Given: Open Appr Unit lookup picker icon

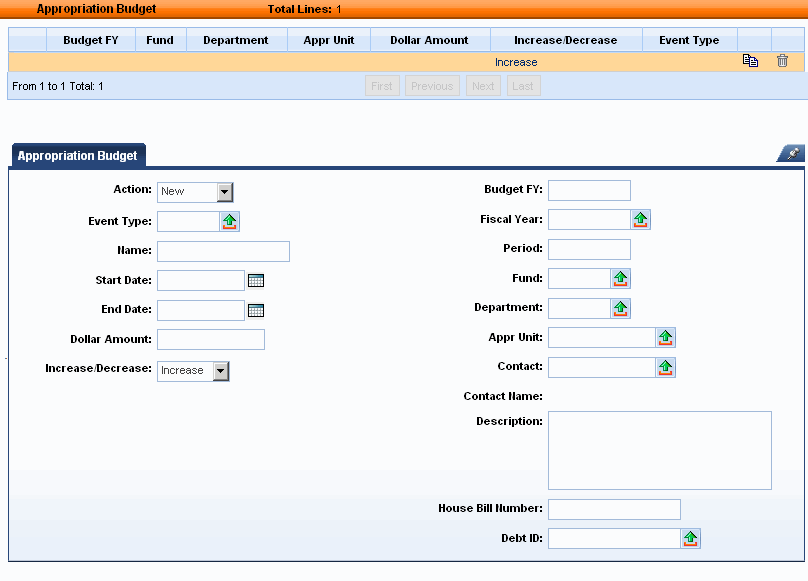Looking at the screenshot, I should click(x=666, y=338).
